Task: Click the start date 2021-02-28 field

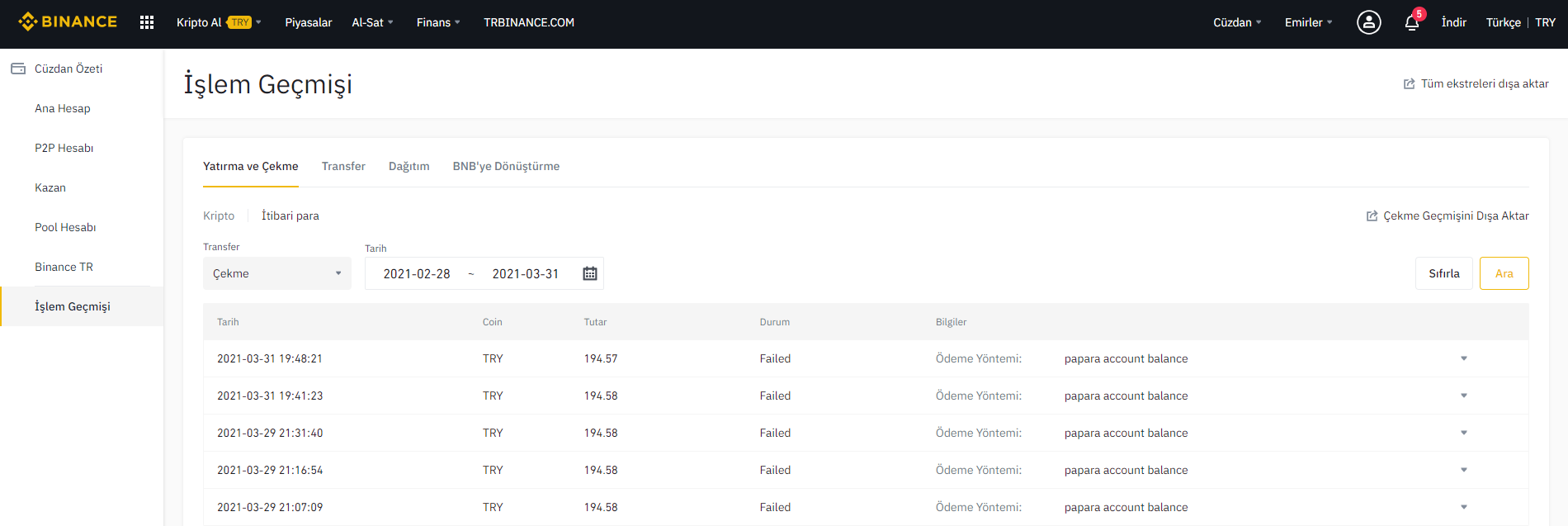Action: pos(417,273)
